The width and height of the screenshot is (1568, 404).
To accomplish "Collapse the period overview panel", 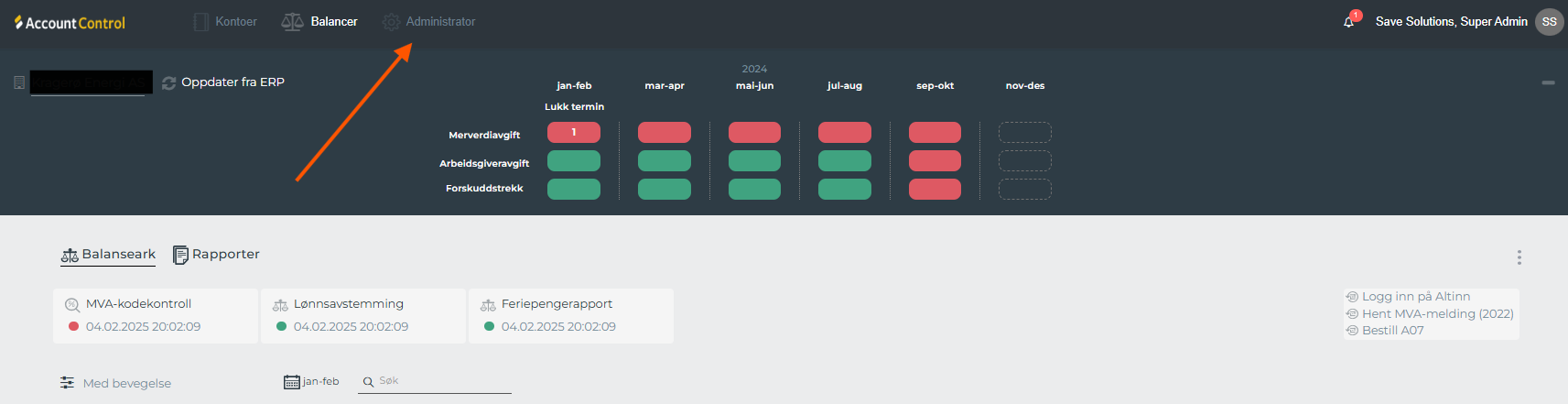I will pyautogui.click(x=1548, y=83).
